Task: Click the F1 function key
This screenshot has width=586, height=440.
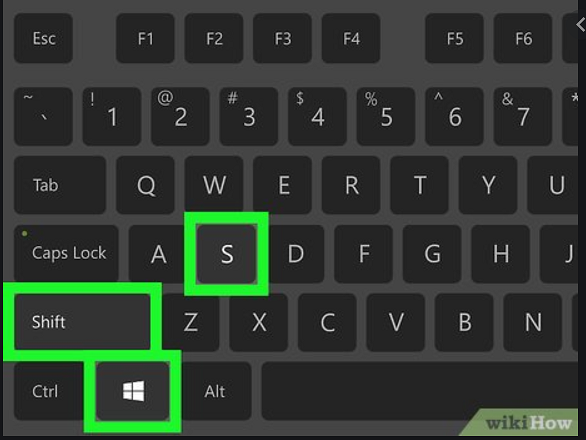Action: click(145, 38)
